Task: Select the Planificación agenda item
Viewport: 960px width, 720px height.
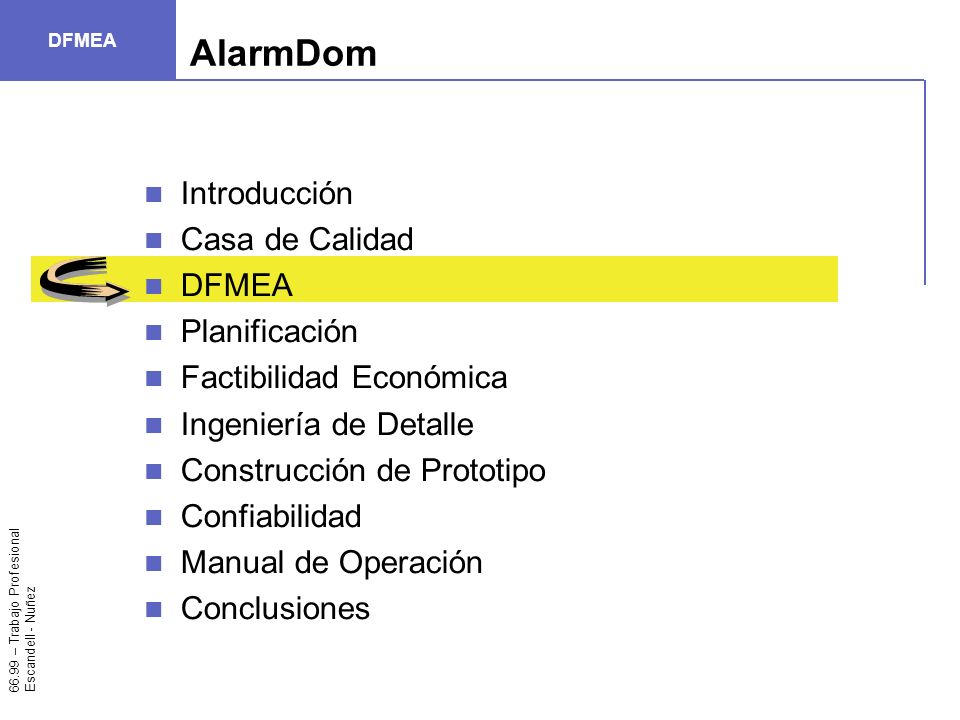Action: pyautogui.click(x=269, y=332)
